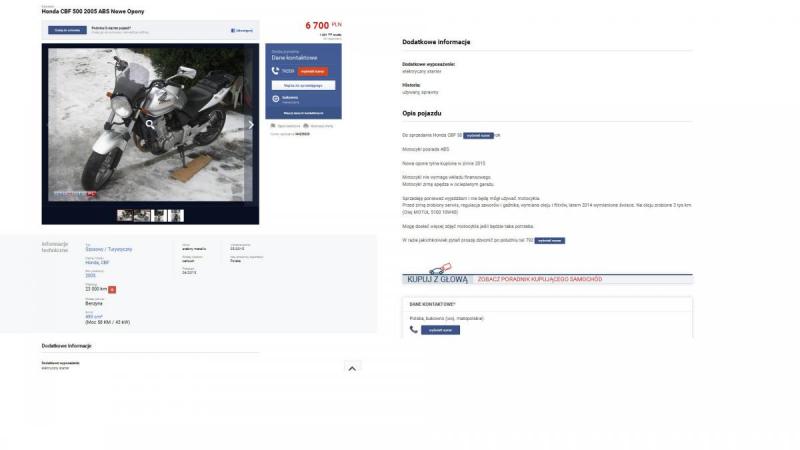This screenshot has height=450, width=800.
Task: Select the third photo thumbnail
Action: pos(159,215)
